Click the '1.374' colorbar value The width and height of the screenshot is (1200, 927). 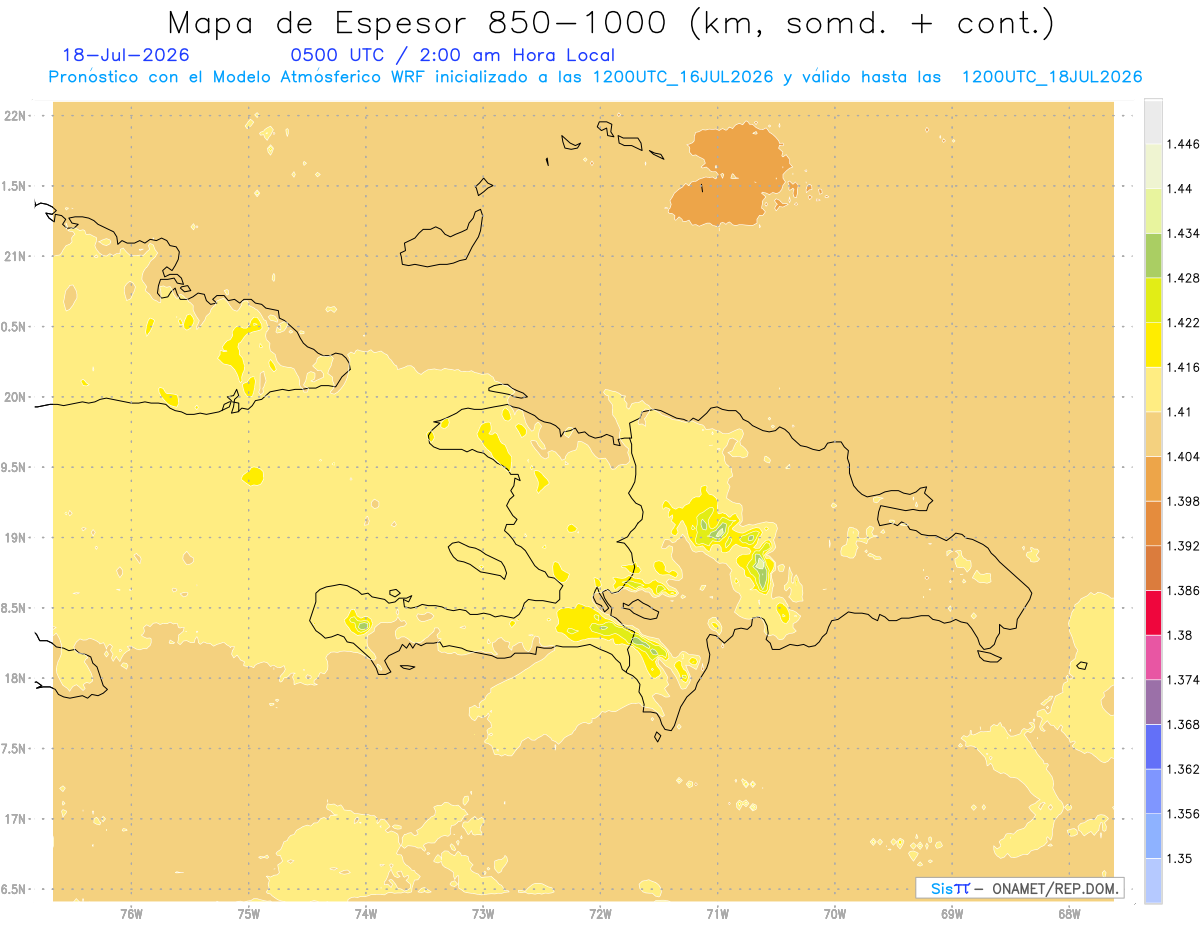[x=1185, y=680]
